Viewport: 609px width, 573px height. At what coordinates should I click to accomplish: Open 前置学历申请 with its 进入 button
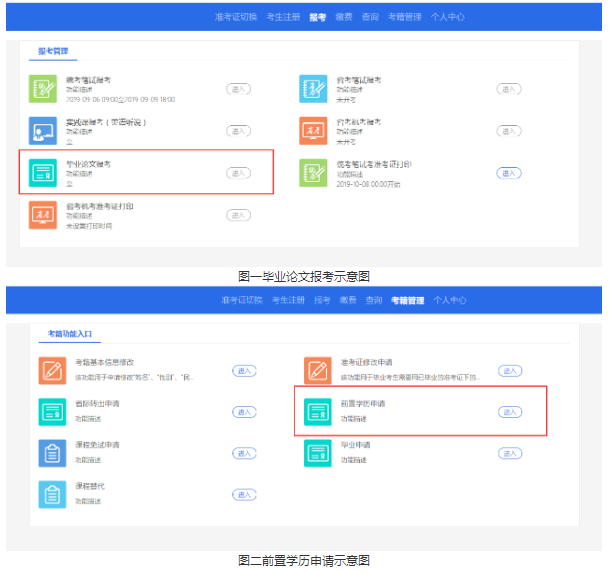[x=510, y=412]
